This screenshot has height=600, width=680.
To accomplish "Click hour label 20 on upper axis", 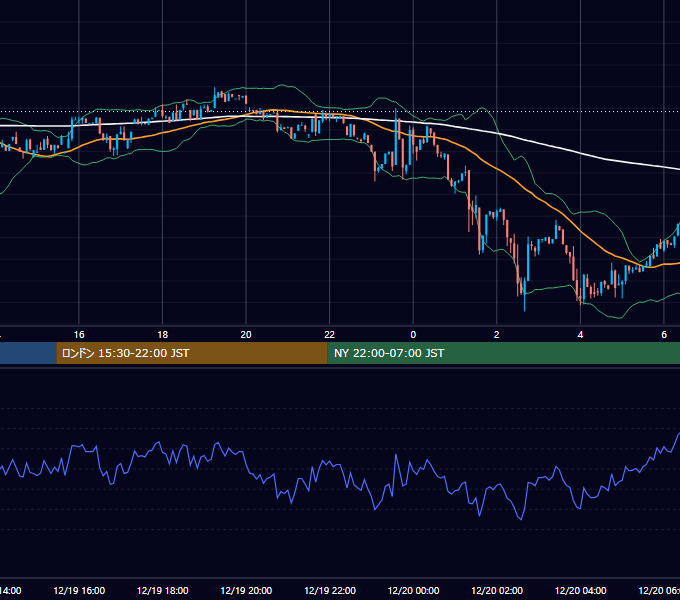I will tap(246, 335).
